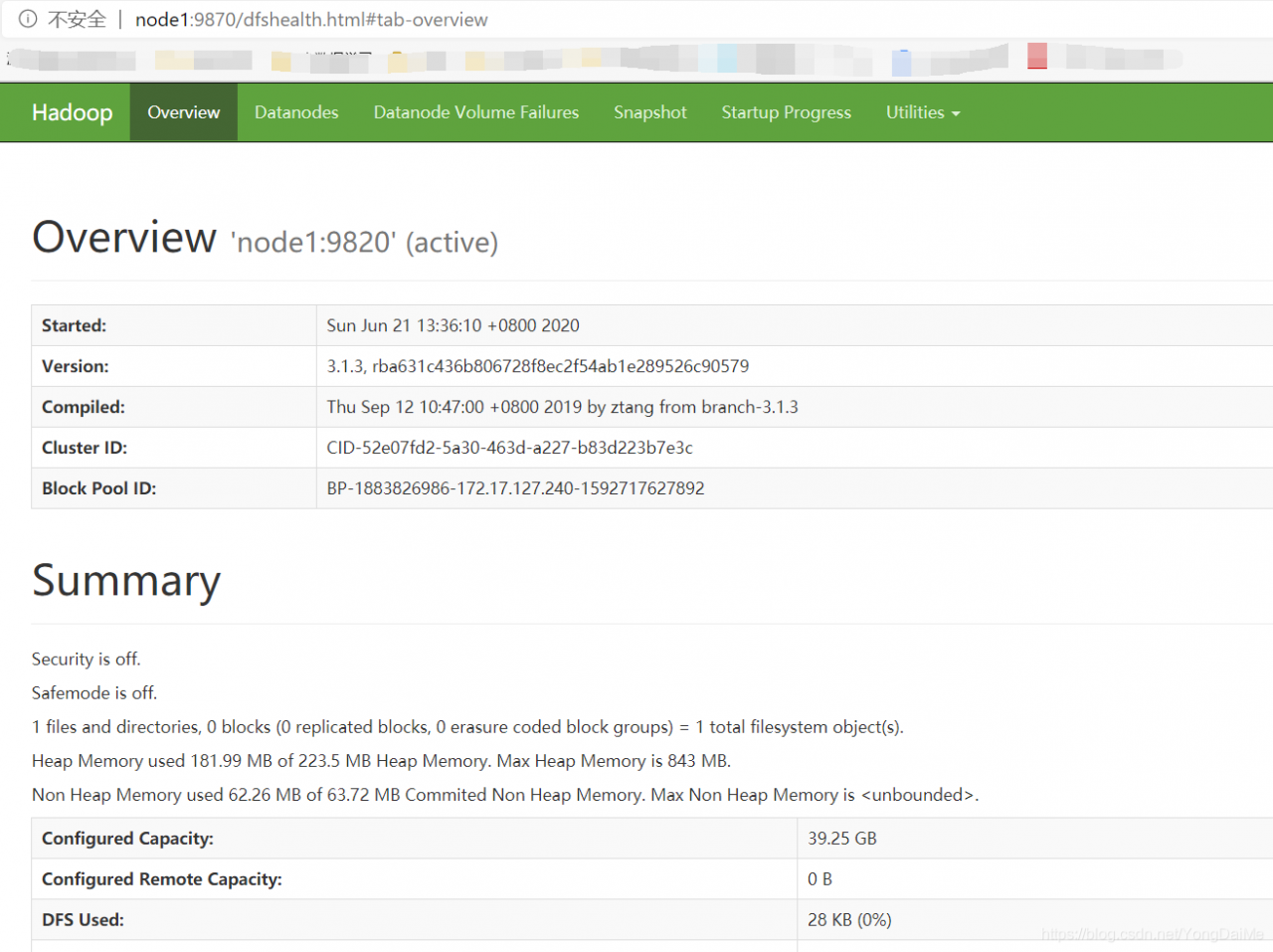Open the Datanodes tab
Viewport: 1273px width, 952px height.
tap(296, 112)
